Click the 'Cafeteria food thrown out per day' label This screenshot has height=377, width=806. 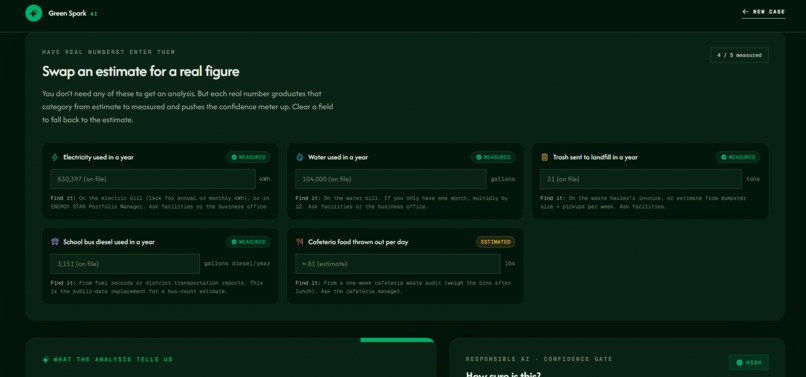tap(358, 242)
